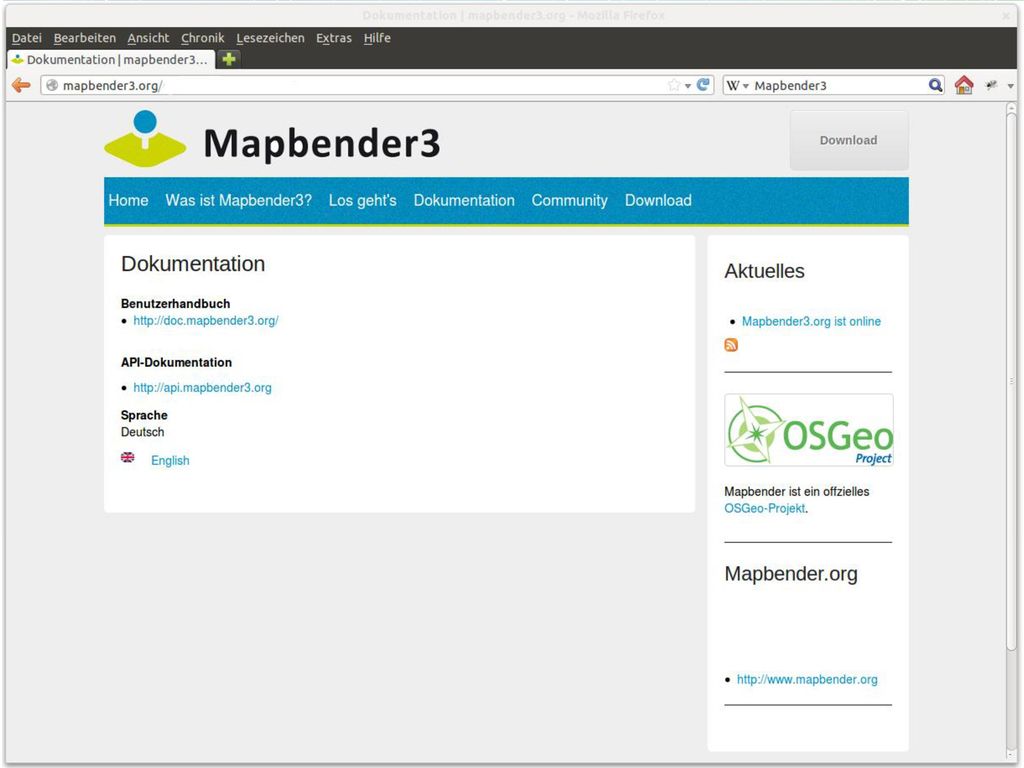Bookmark this page with the star icon
This screenshot has width=1024, height=768.
coord(674,86)
